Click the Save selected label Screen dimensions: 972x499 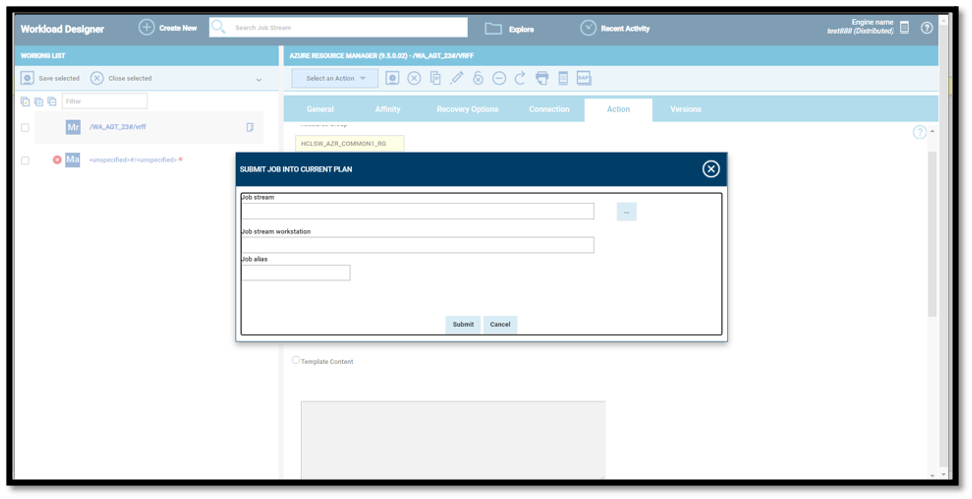tap(59, 79)
